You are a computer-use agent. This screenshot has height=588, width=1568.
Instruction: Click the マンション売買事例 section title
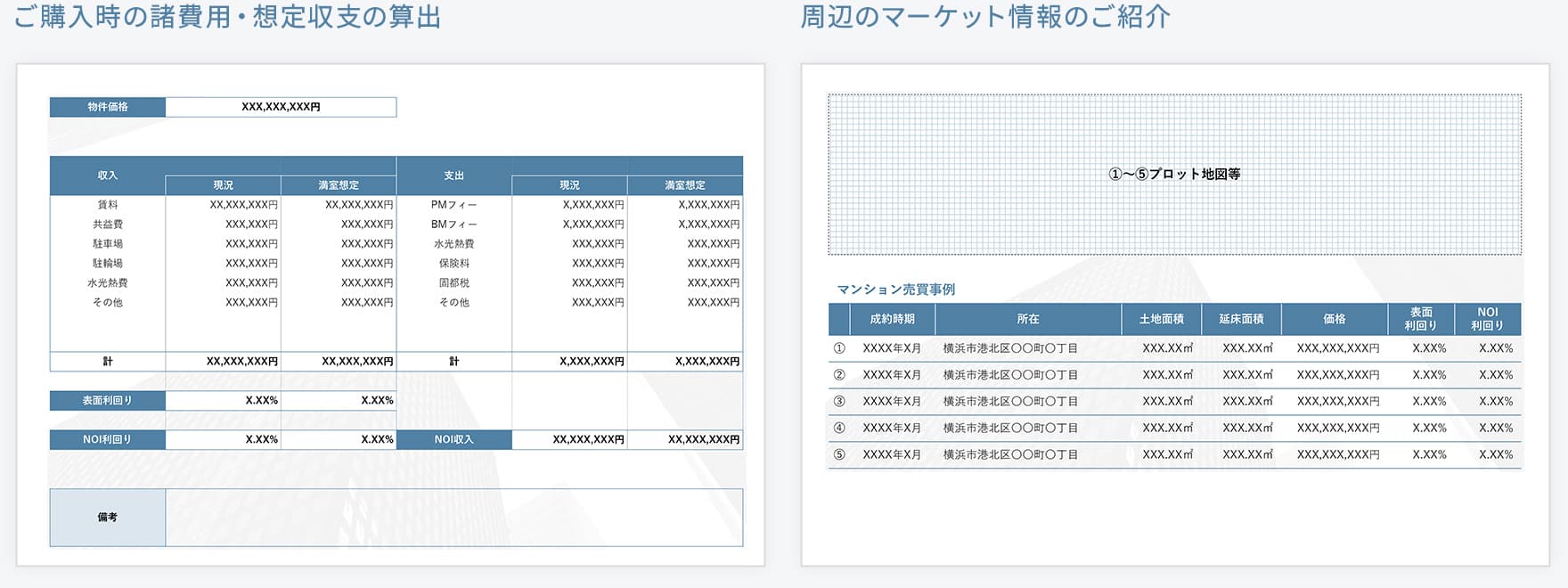coord(896,290)
